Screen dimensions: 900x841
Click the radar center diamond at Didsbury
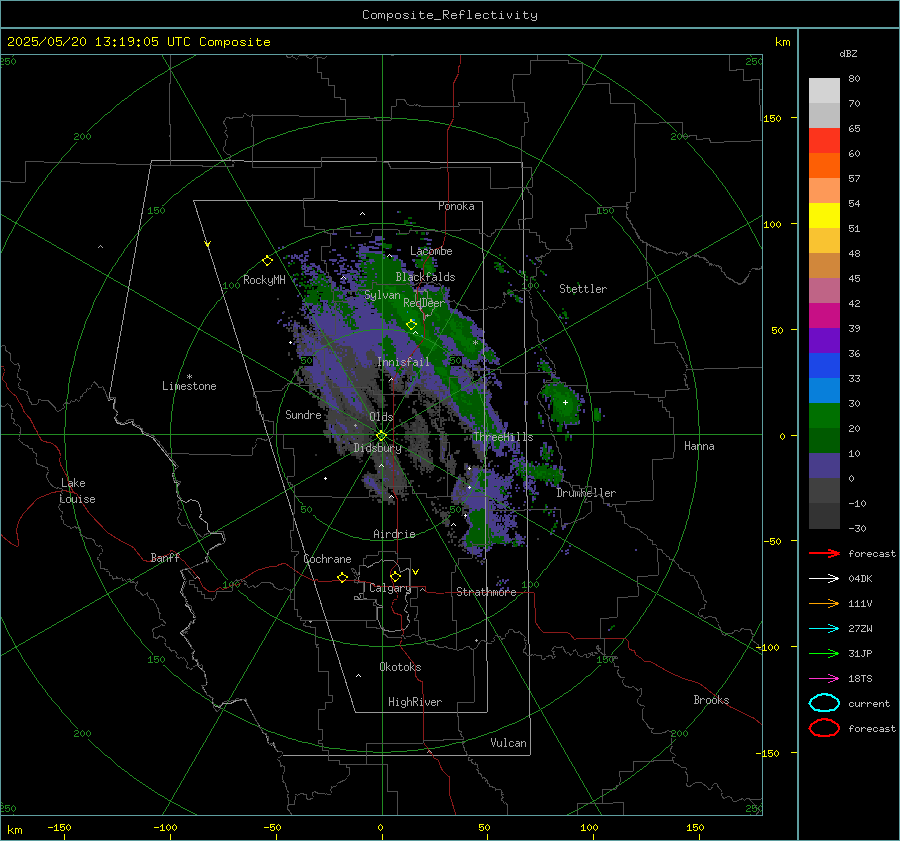[381, 436]
